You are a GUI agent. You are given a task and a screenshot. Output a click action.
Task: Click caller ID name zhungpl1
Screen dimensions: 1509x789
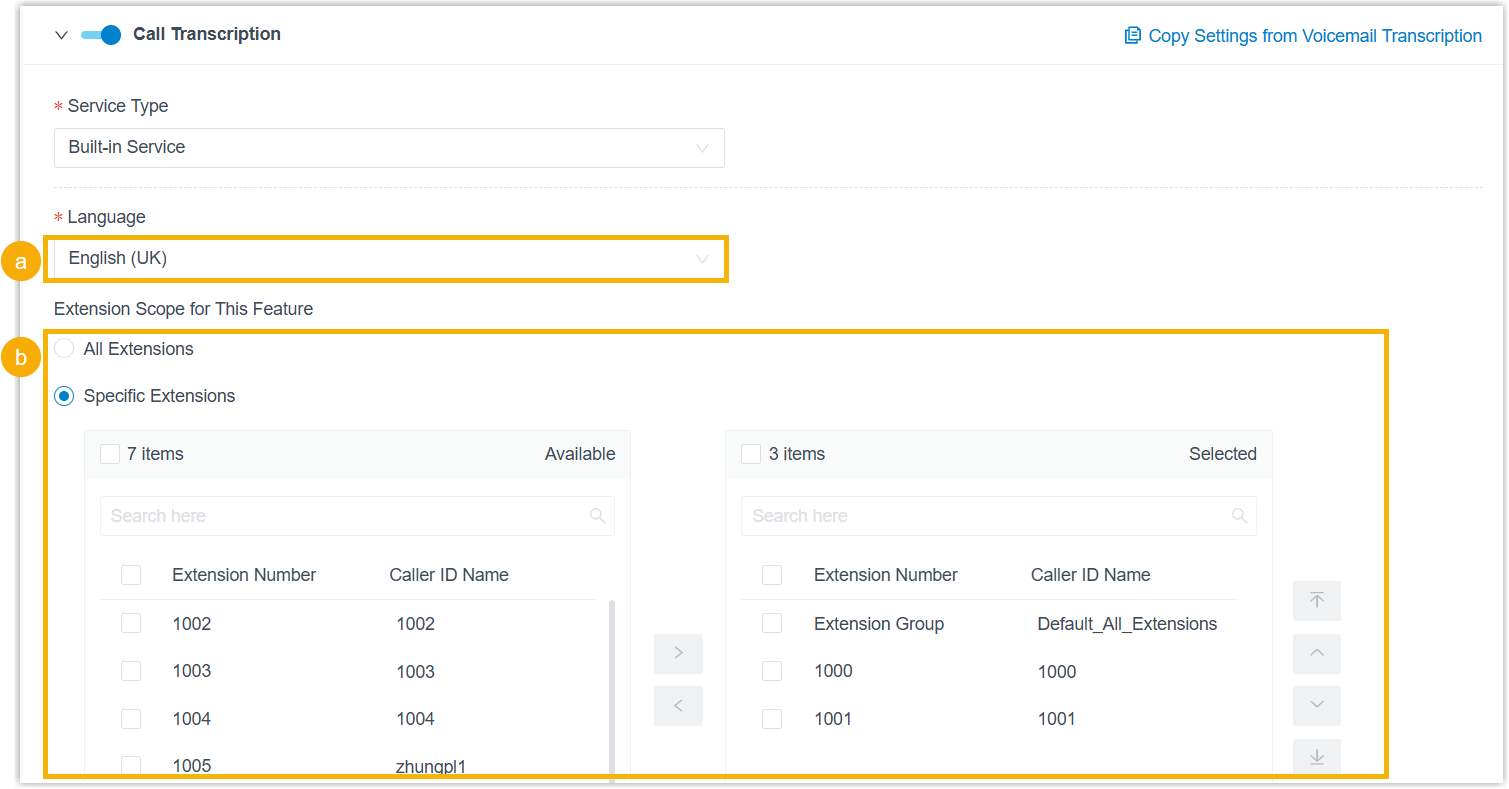[431, 767]
